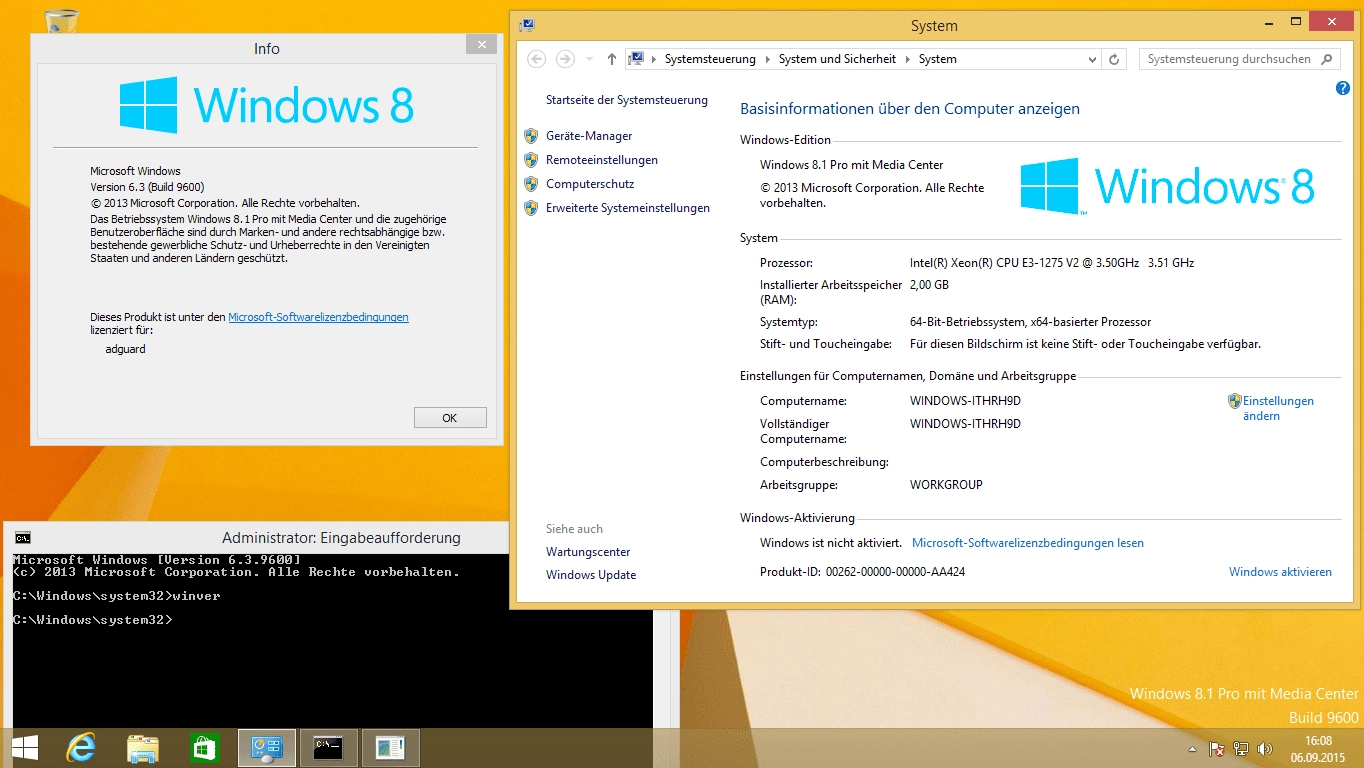
Task: Click the shield icon beside Remoteeinstellungen
Action: tap(531, 160)
